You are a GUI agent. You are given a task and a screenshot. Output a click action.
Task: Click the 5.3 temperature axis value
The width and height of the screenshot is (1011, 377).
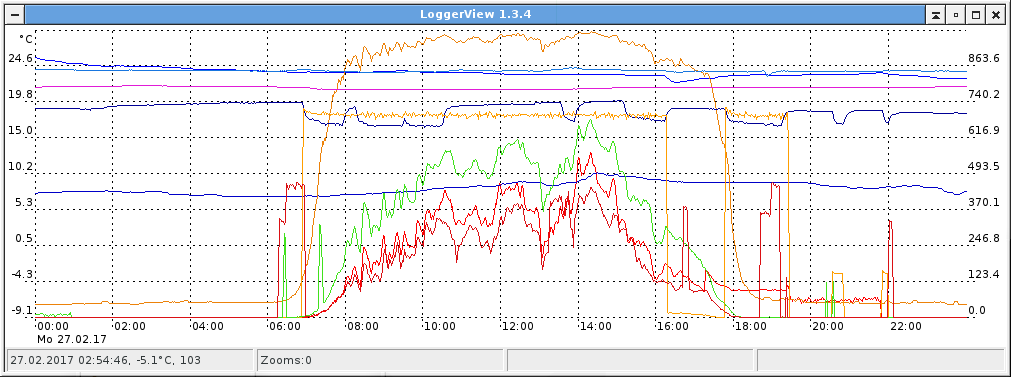23,202
